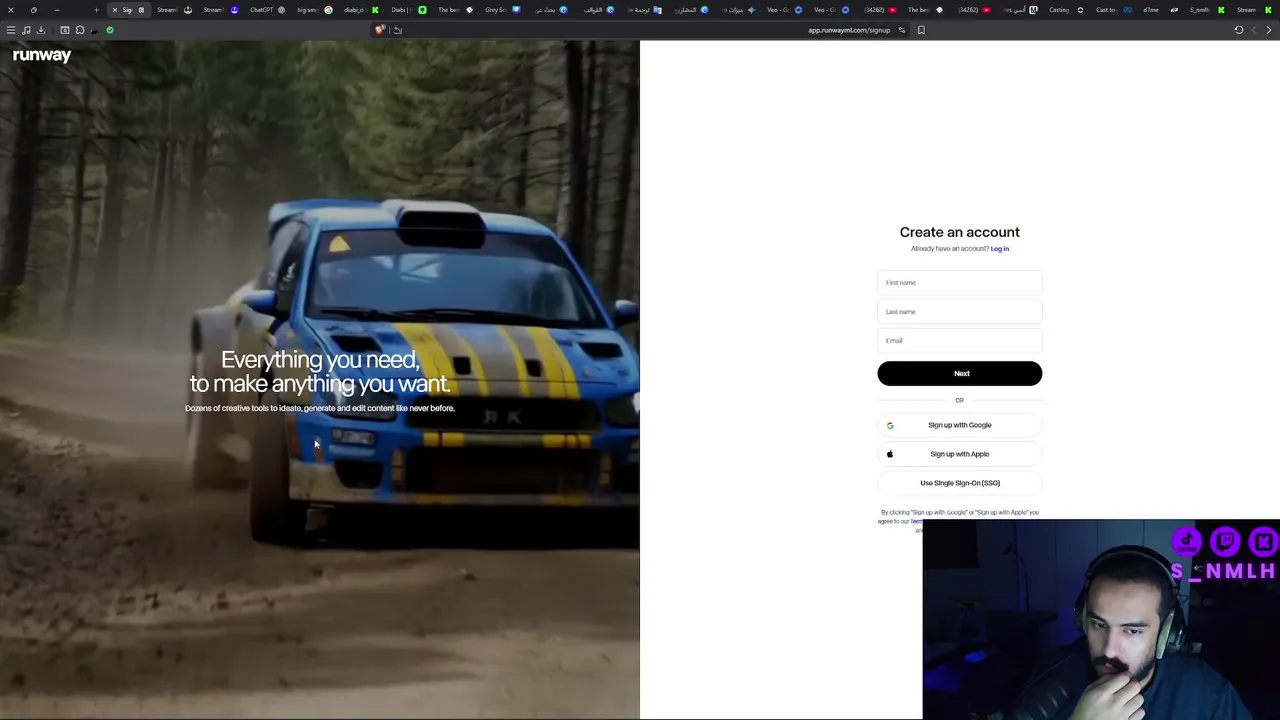Click the Twitch overlay icon
This screenshot has width=1280, height=720.
(x=1225, y=542)
